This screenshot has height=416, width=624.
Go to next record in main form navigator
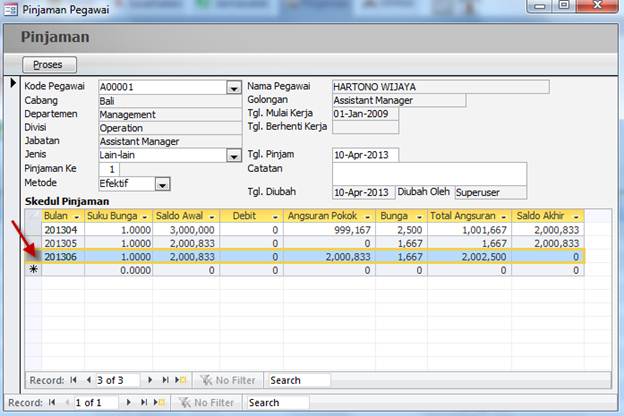(x=129, y=402)
